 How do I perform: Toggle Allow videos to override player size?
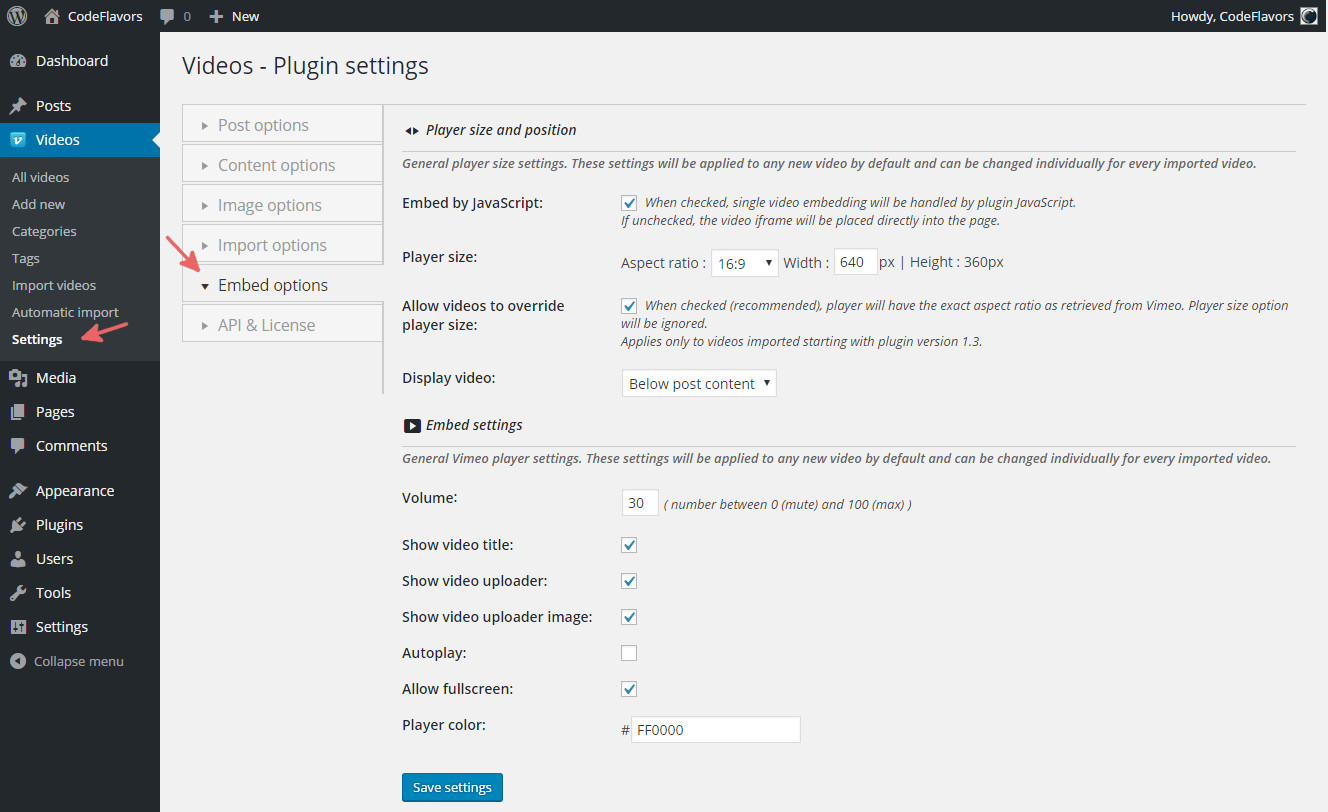coord(629,305)
